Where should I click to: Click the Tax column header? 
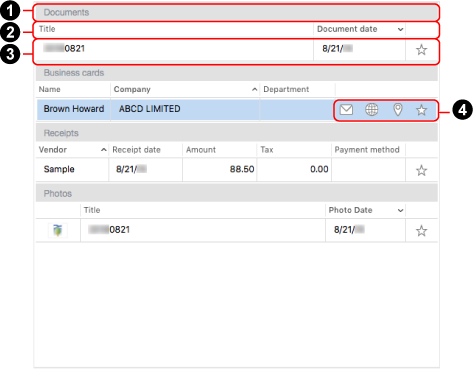coord(294,150)
